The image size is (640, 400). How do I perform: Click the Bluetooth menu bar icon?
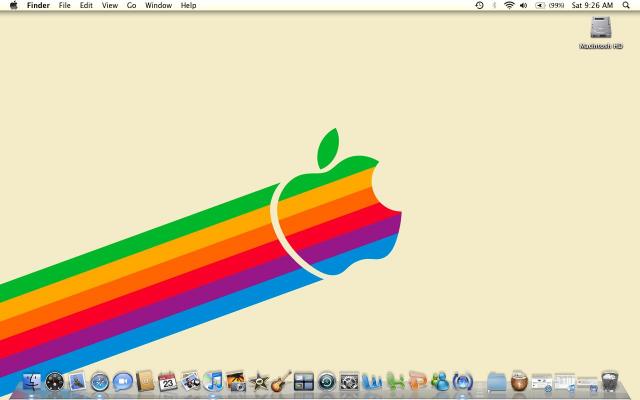(x=494, y=5)
